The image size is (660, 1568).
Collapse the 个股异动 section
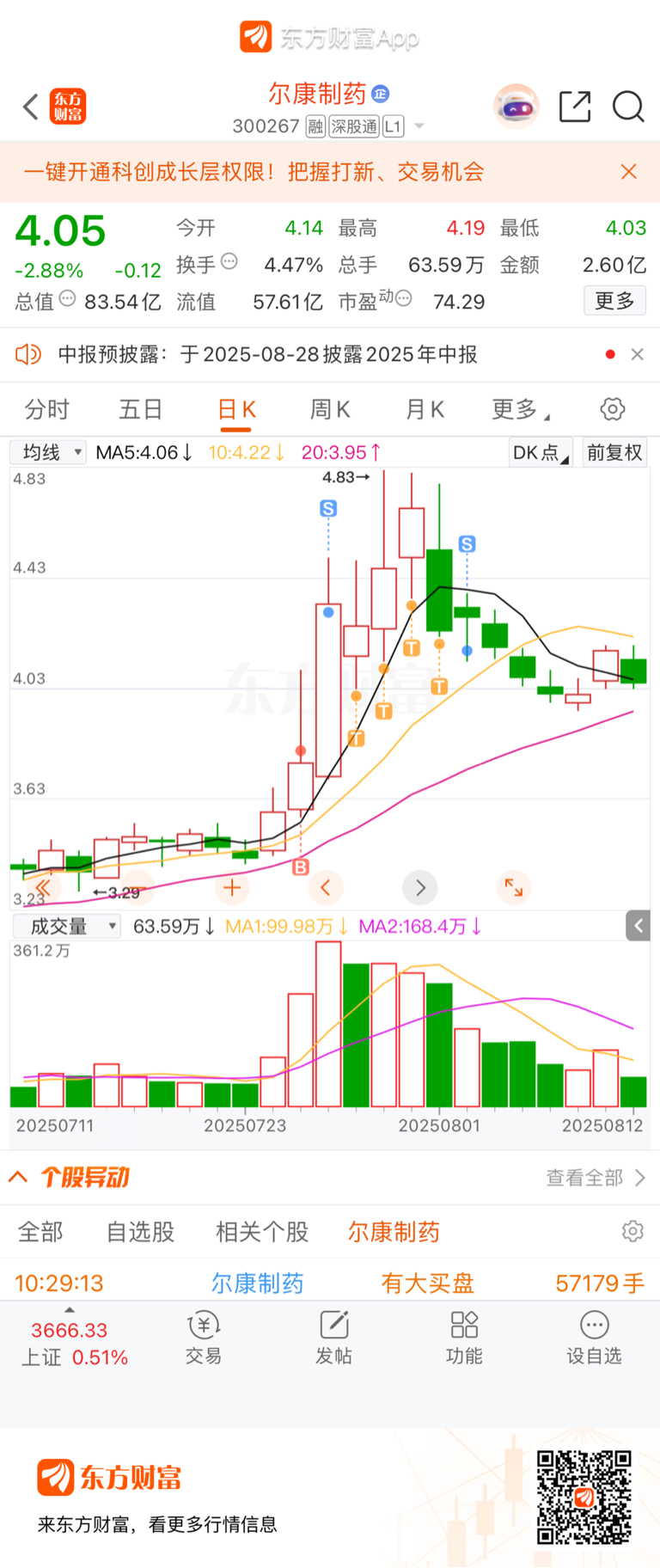[x=18, y=1176]
